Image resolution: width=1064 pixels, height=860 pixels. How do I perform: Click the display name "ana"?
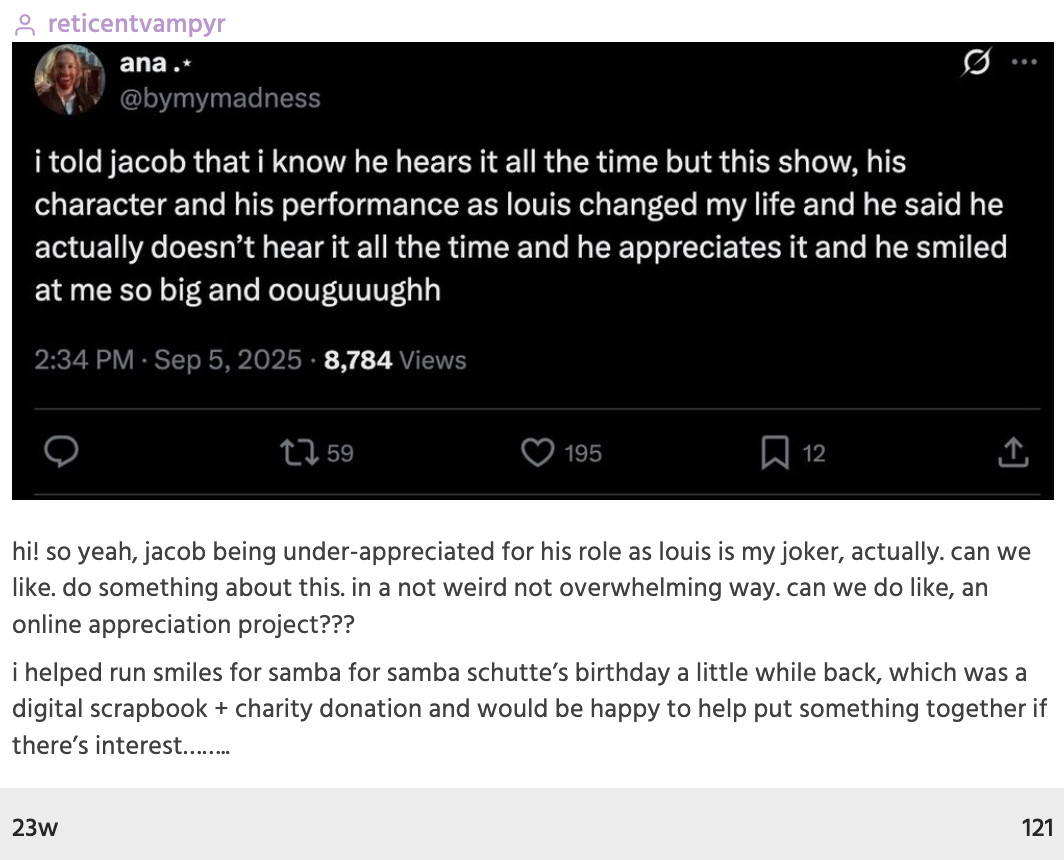pyautogui.click(x=143, y=66)
